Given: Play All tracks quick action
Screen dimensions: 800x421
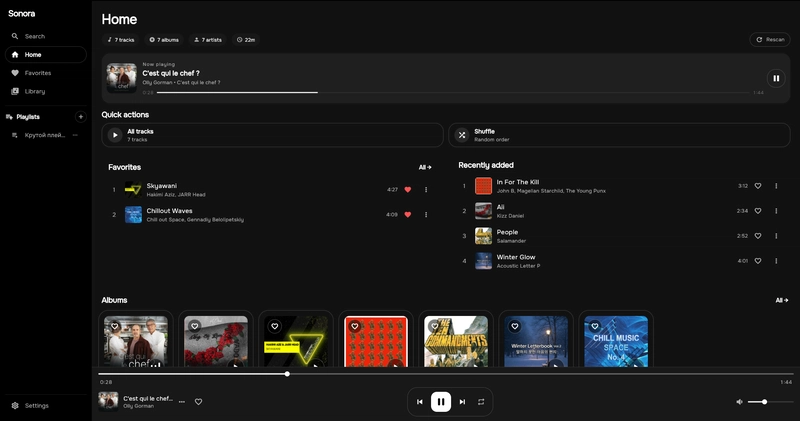Looking at the screenshot, I should pos(272,135).
